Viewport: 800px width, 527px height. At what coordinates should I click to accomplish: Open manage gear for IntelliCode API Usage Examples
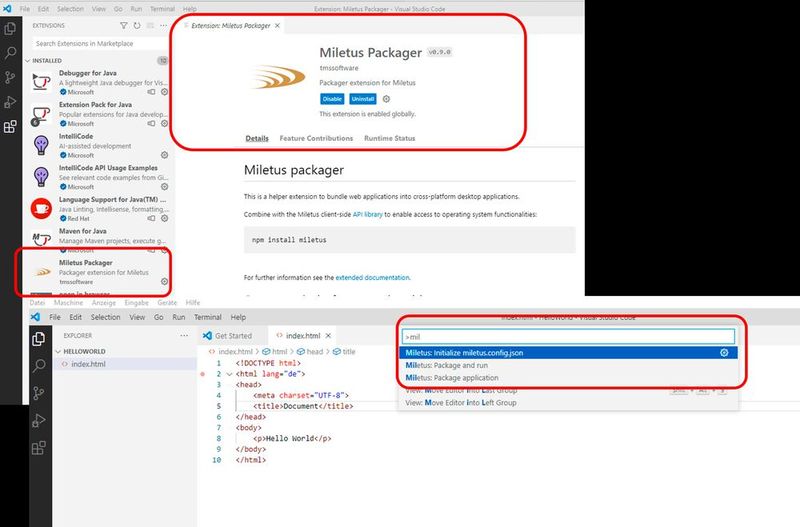pos(164,187)
